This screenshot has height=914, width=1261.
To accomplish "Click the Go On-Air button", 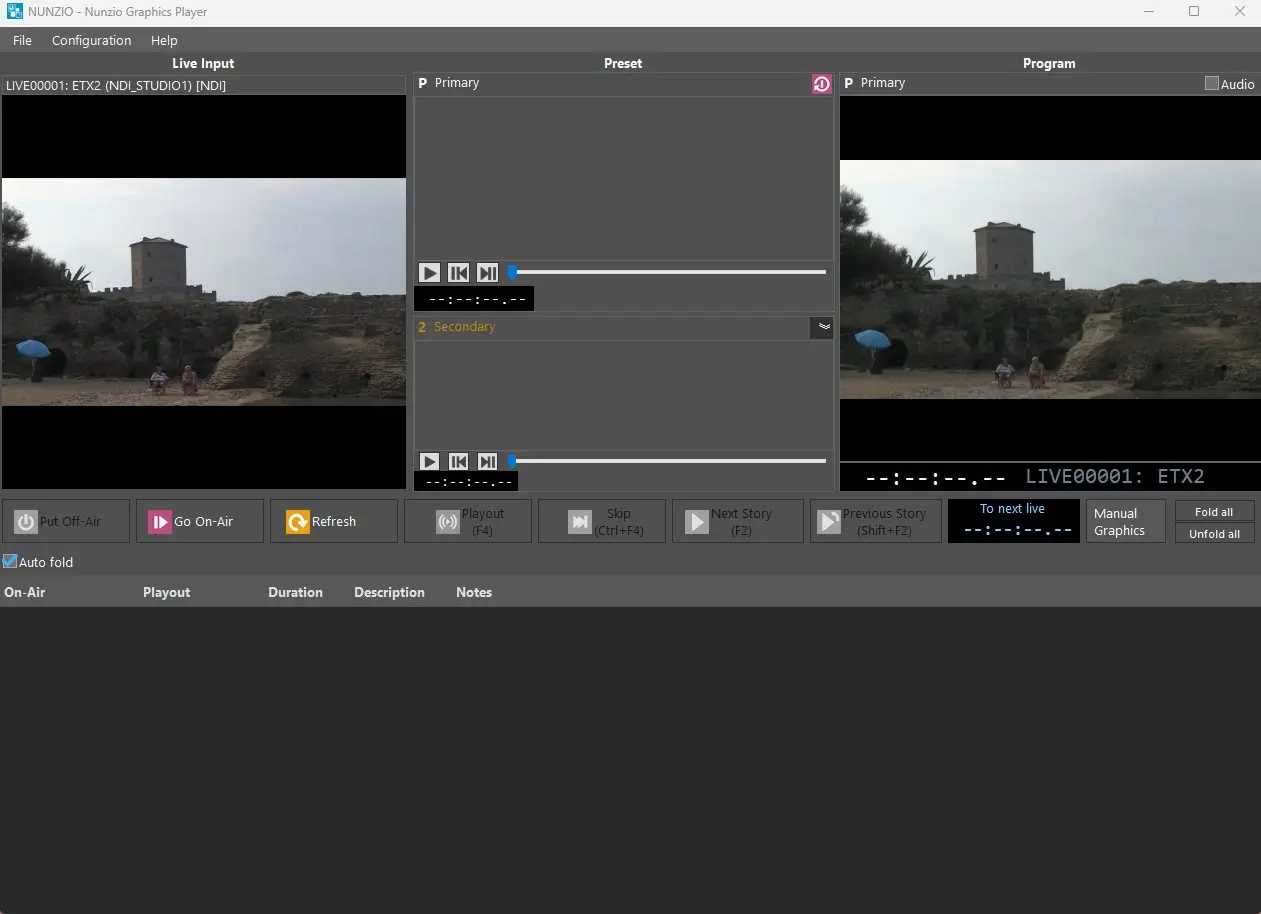I will point(200,521).
